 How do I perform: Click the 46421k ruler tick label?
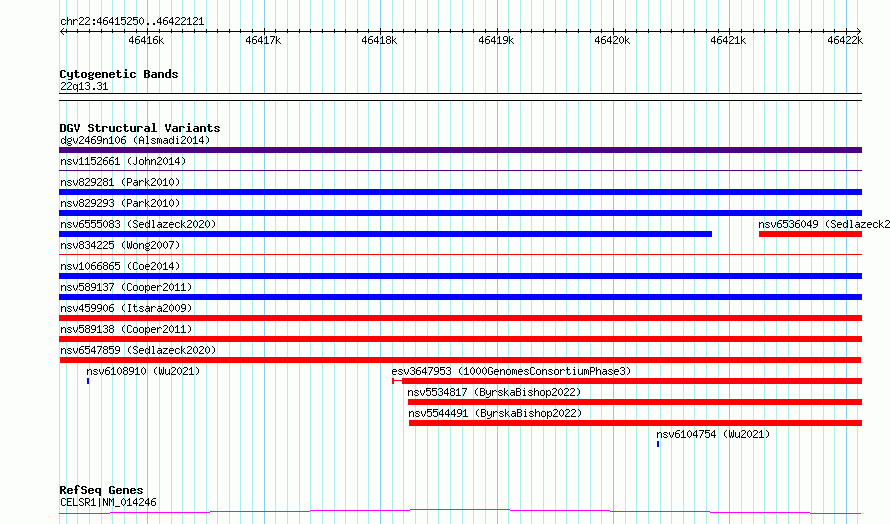click(728, 40)
